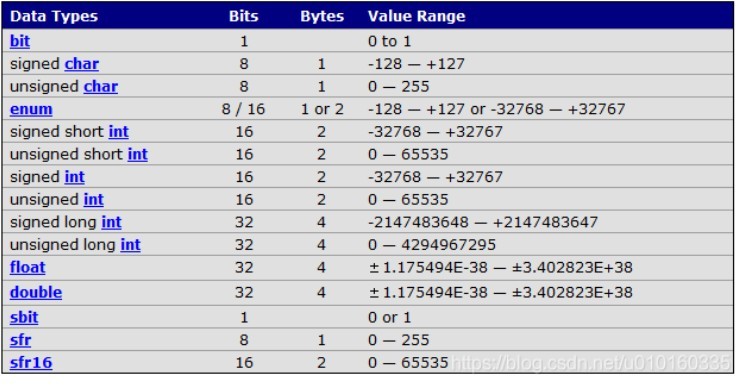This screenshot has width=746, height=388.
Task: Open the sbit data type link
Action: [x=24, y=317]
